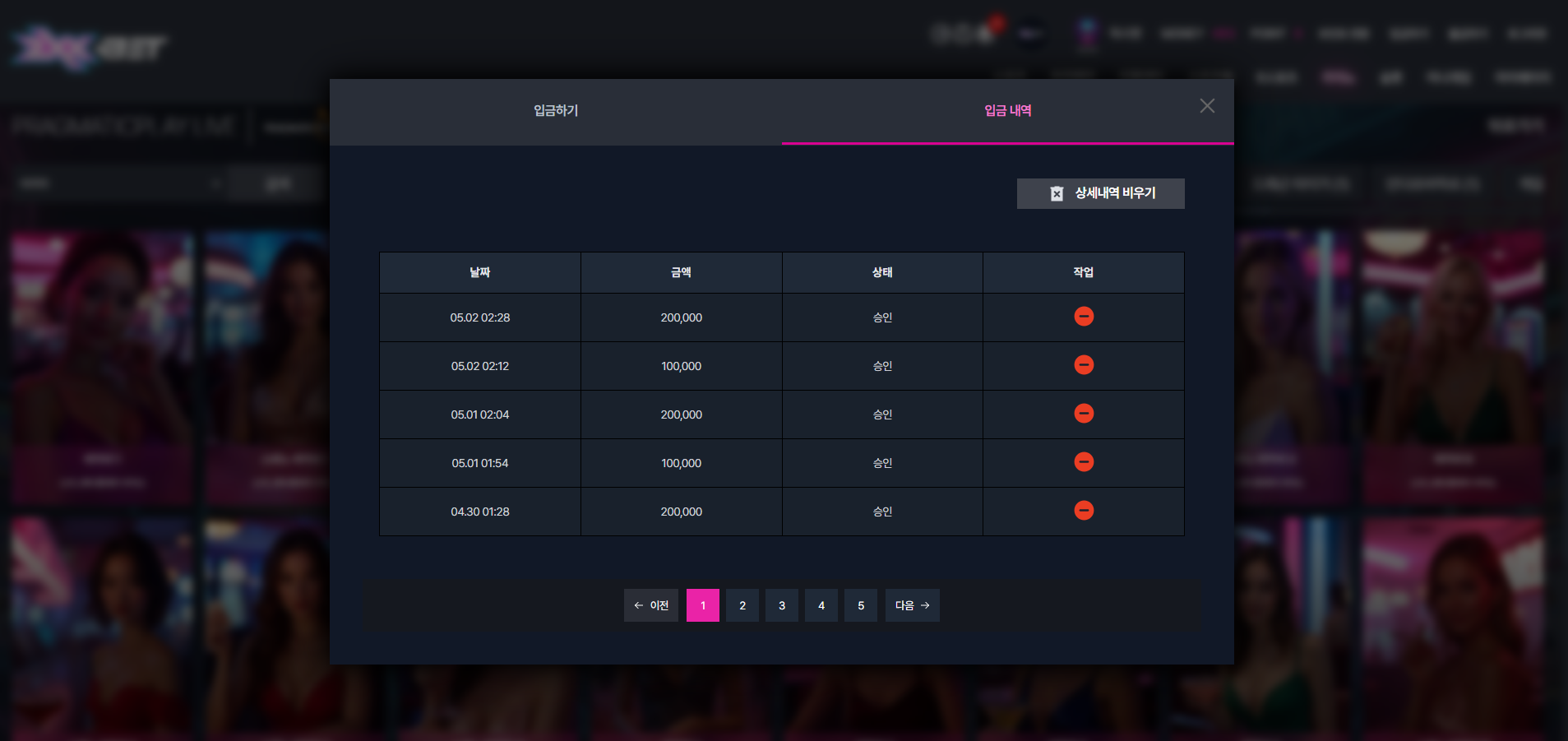
Task: Delete the 05.02 02:28 deposit record
Action: click(x=1084, y=317)
